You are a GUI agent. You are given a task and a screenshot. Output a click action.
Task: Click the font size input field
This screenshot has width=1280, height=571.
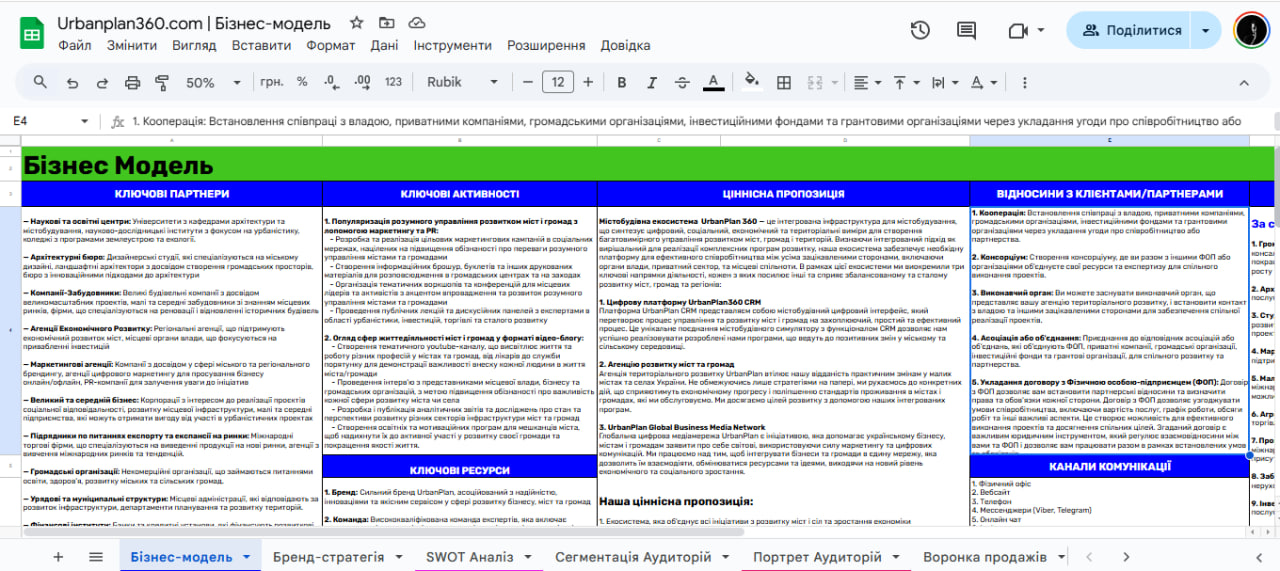558,83
